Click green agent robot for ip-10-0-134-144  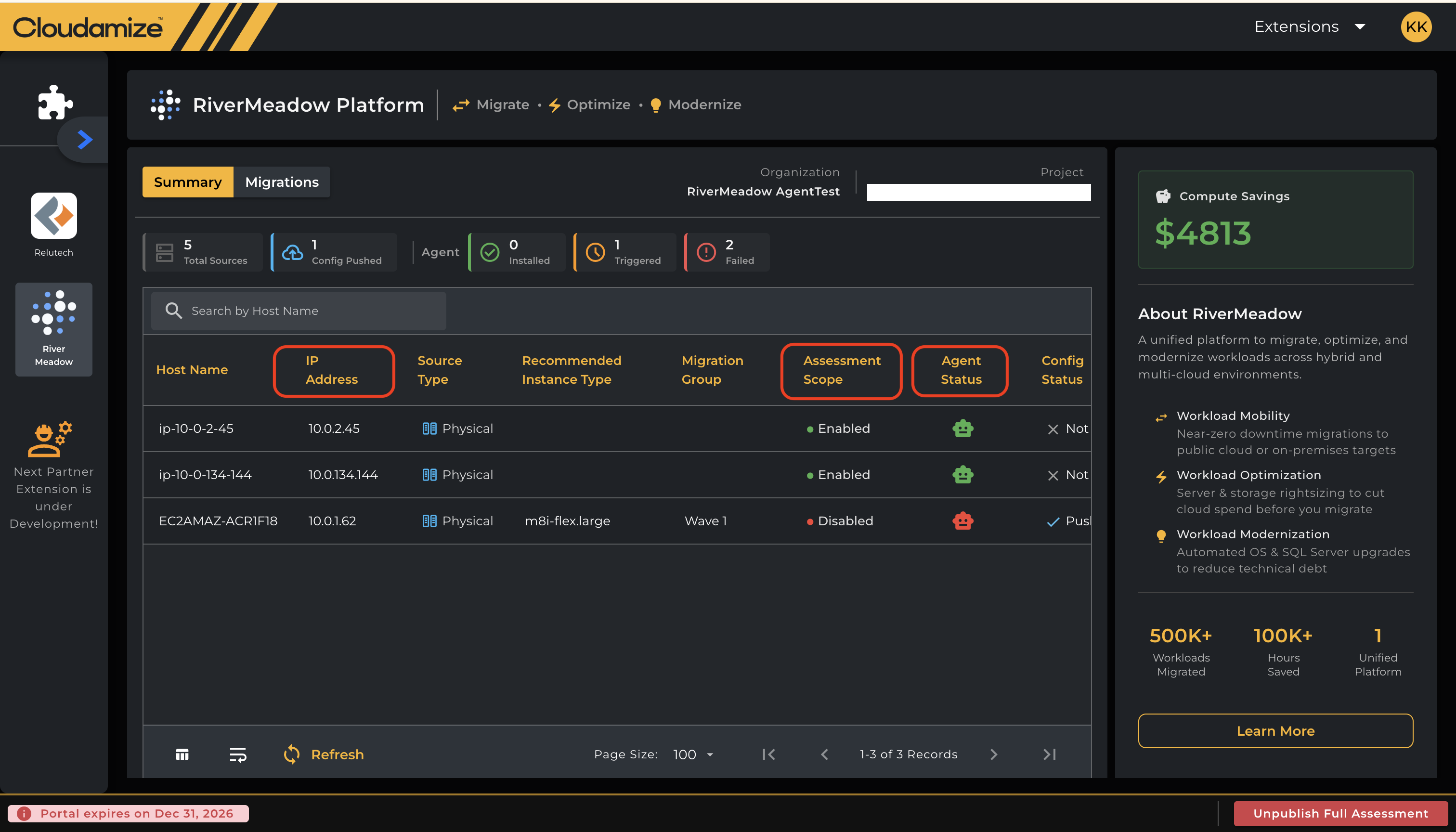point(963,475)
